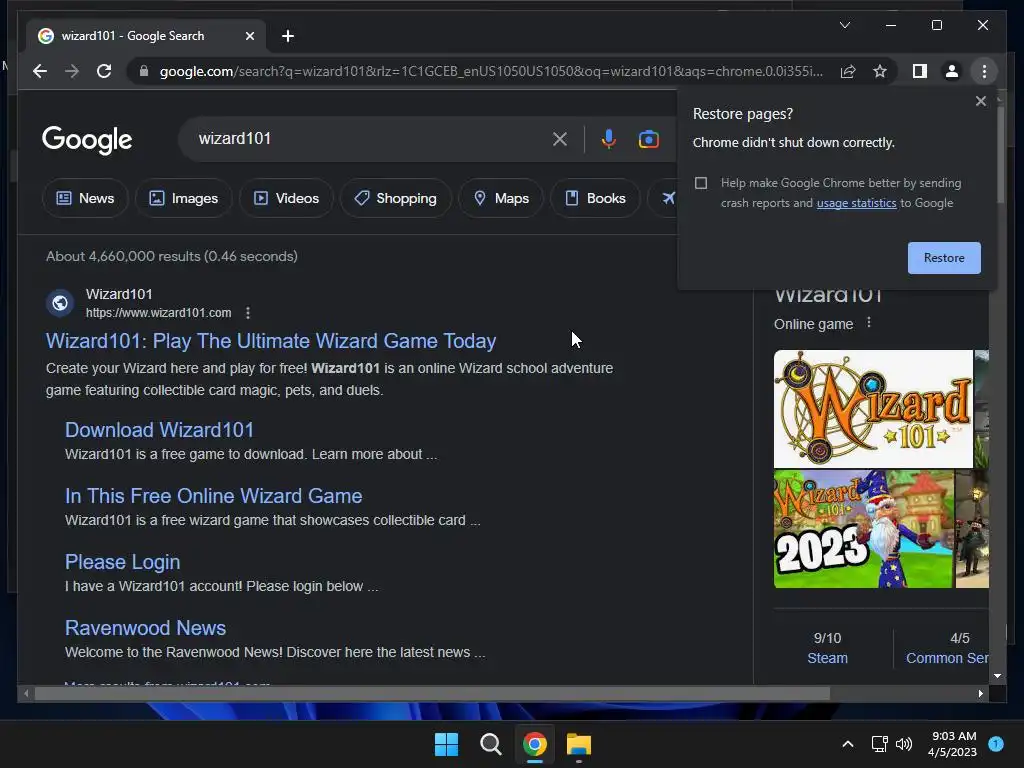Image resolution: width=1024 pixels, height=768 pixels.
Task: Open Chrome side panel icon
Action: tap(920, 71)
